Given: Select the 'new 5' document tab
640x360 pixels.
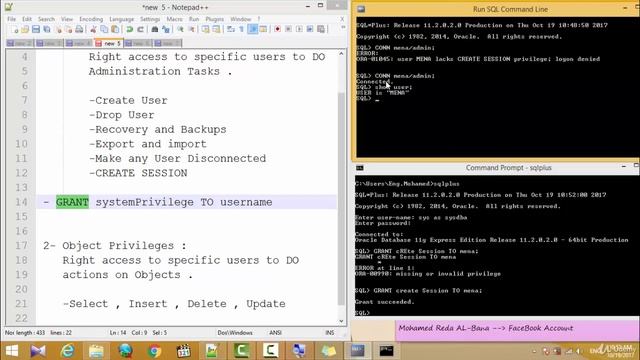Looking at the screenshot, I should click(x=109, y=43).
